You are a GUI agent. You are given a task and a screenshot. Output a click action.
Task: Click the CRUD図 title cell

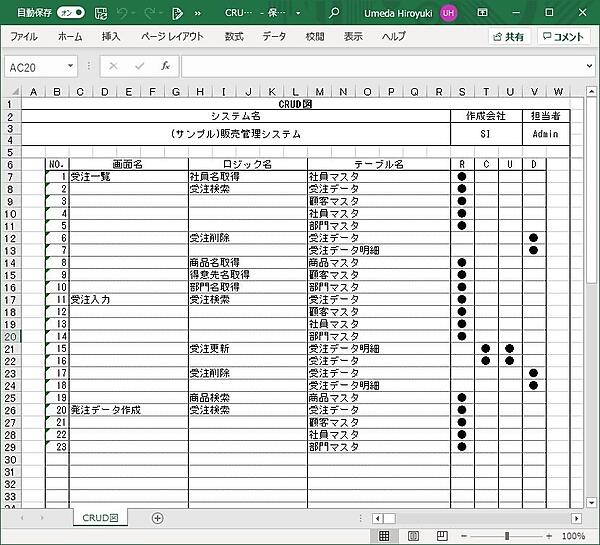295,104
